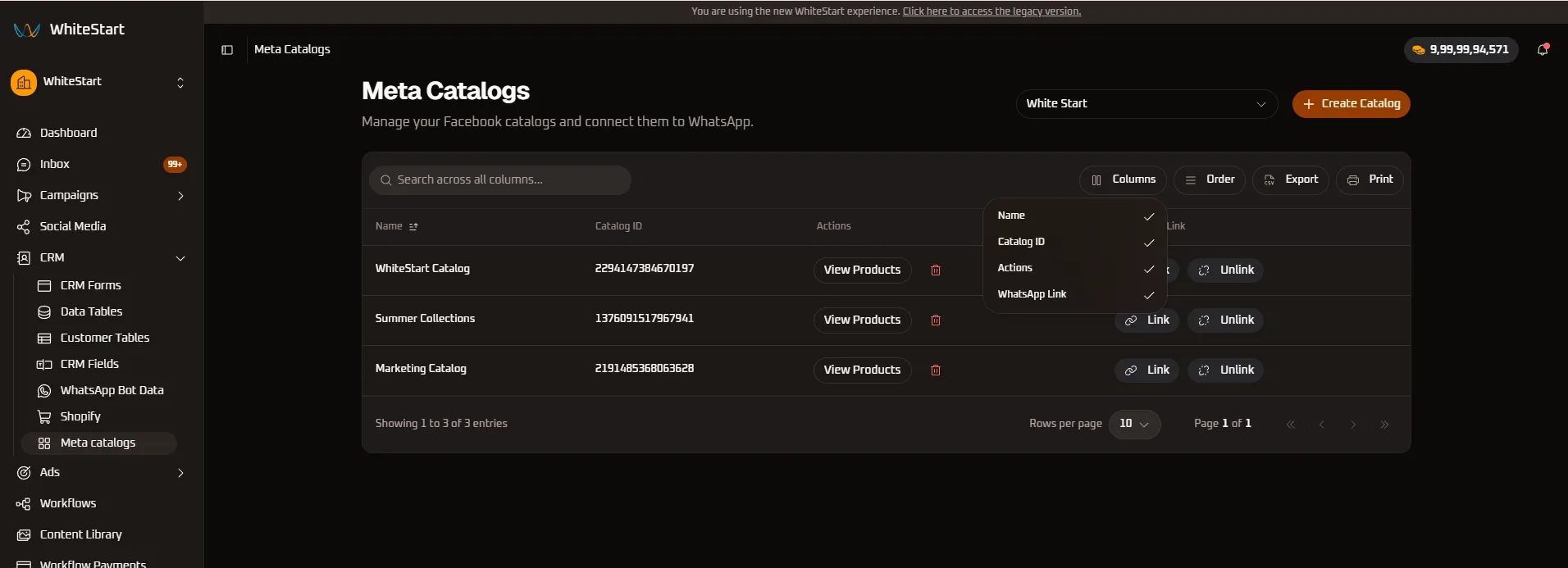Viewport: 1568px width, 568px height.
Task: Go to last page
Action: coord(1384,425)
